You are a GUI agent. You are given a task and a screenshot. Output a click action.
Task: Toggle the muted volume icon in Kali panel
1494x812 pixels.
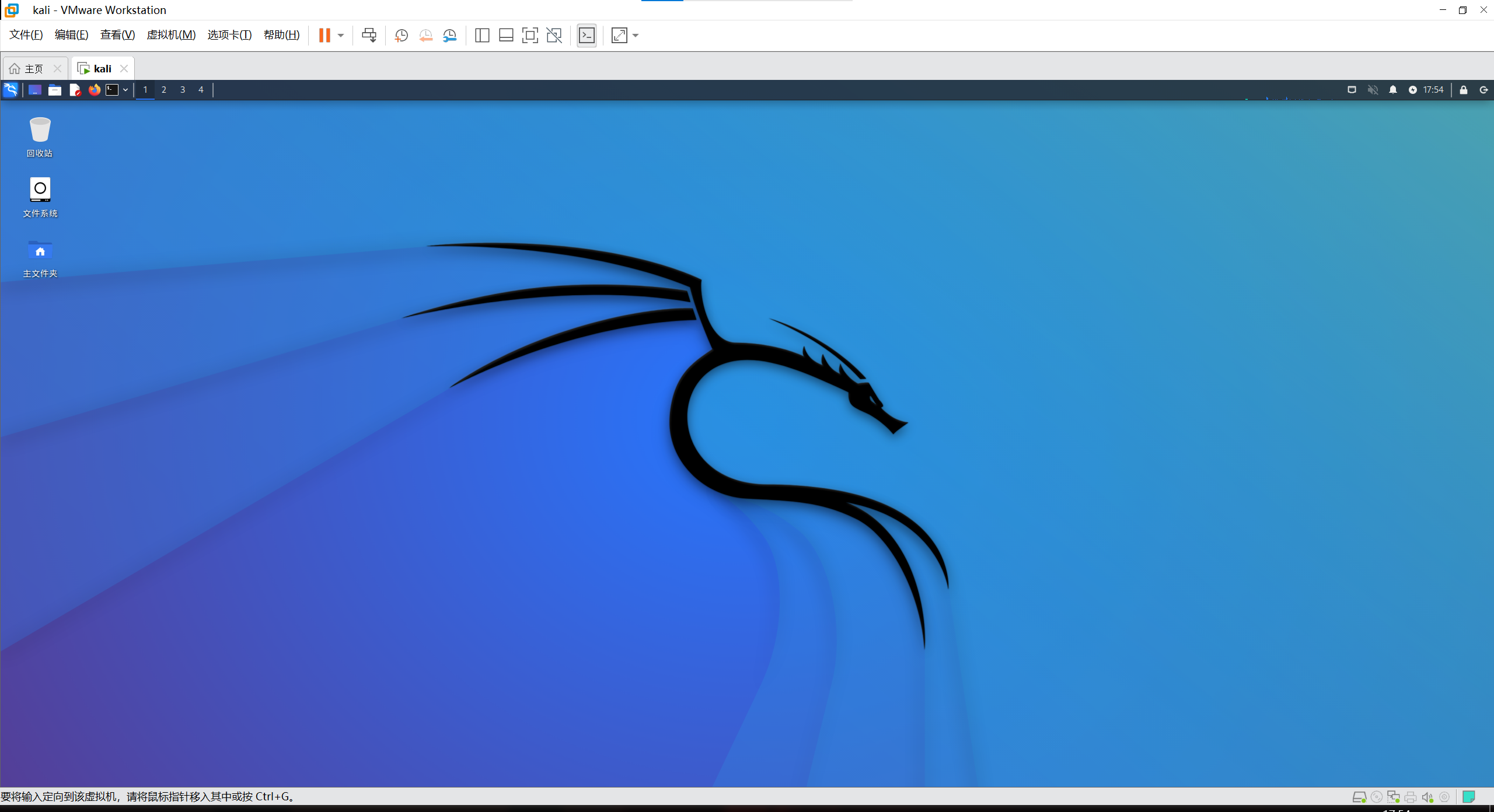(x=1373, y=90)
